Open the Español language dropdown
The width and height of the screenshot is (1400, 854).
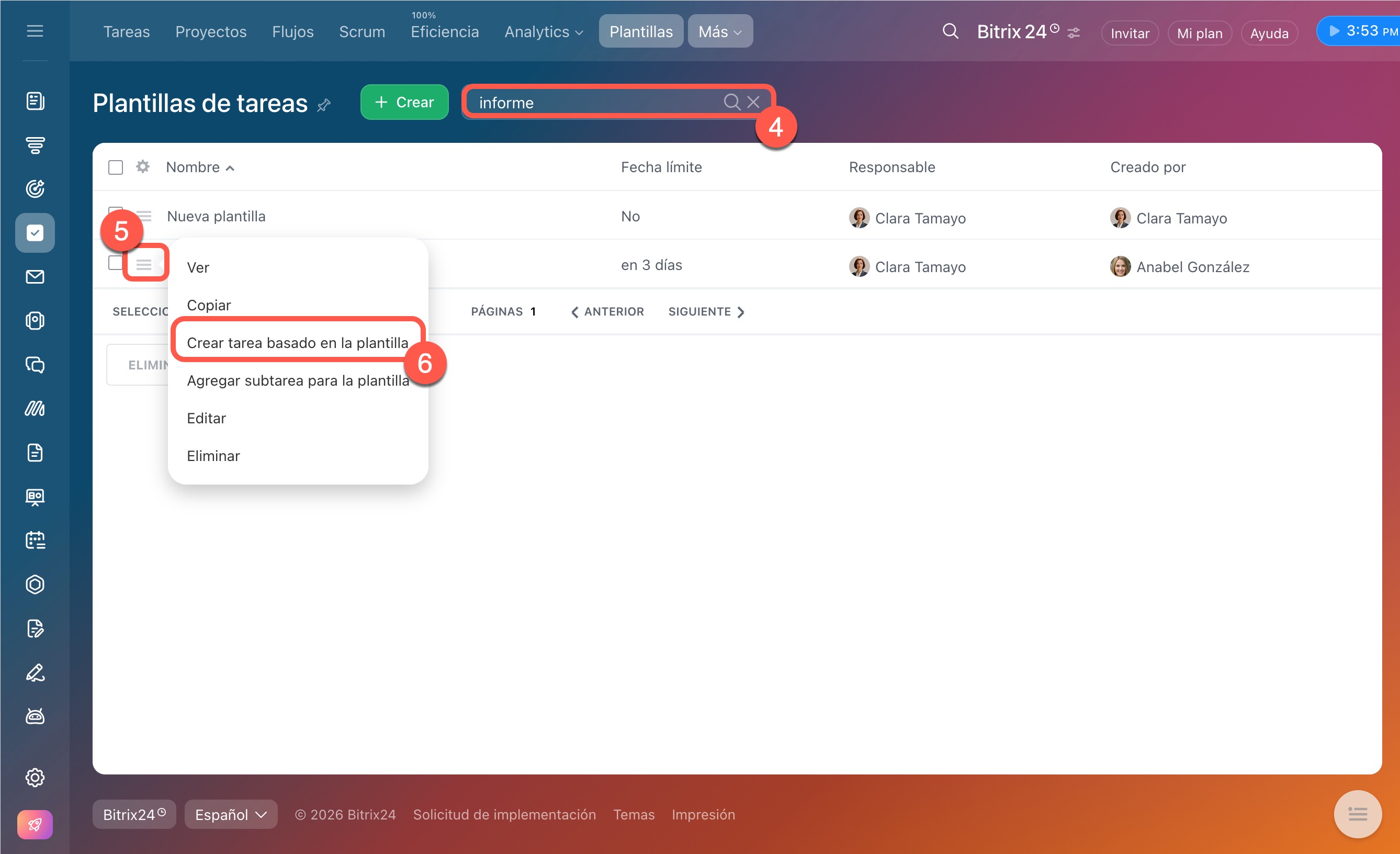pyautogui.click(x=231, y=814)
